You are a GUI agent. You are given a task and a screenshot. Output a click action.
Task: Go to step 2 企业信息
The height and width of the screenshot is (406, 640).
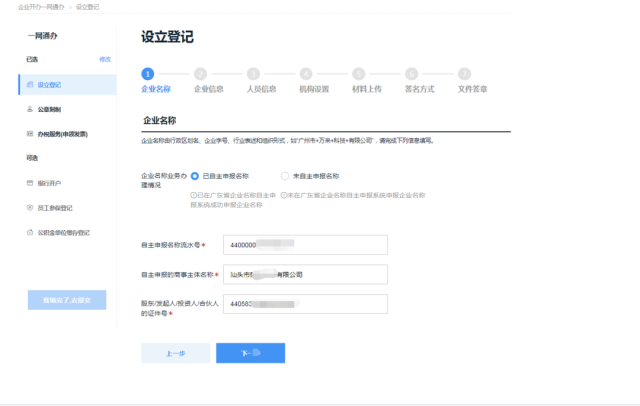coord(200,74)
